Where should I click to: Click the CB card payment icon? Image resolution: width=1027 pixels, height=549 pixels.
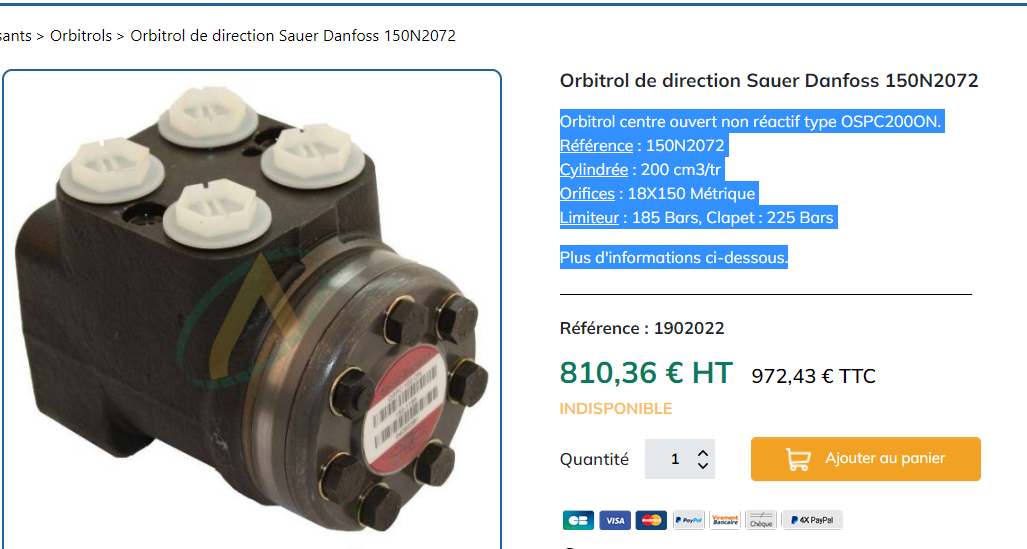(578, 520)
